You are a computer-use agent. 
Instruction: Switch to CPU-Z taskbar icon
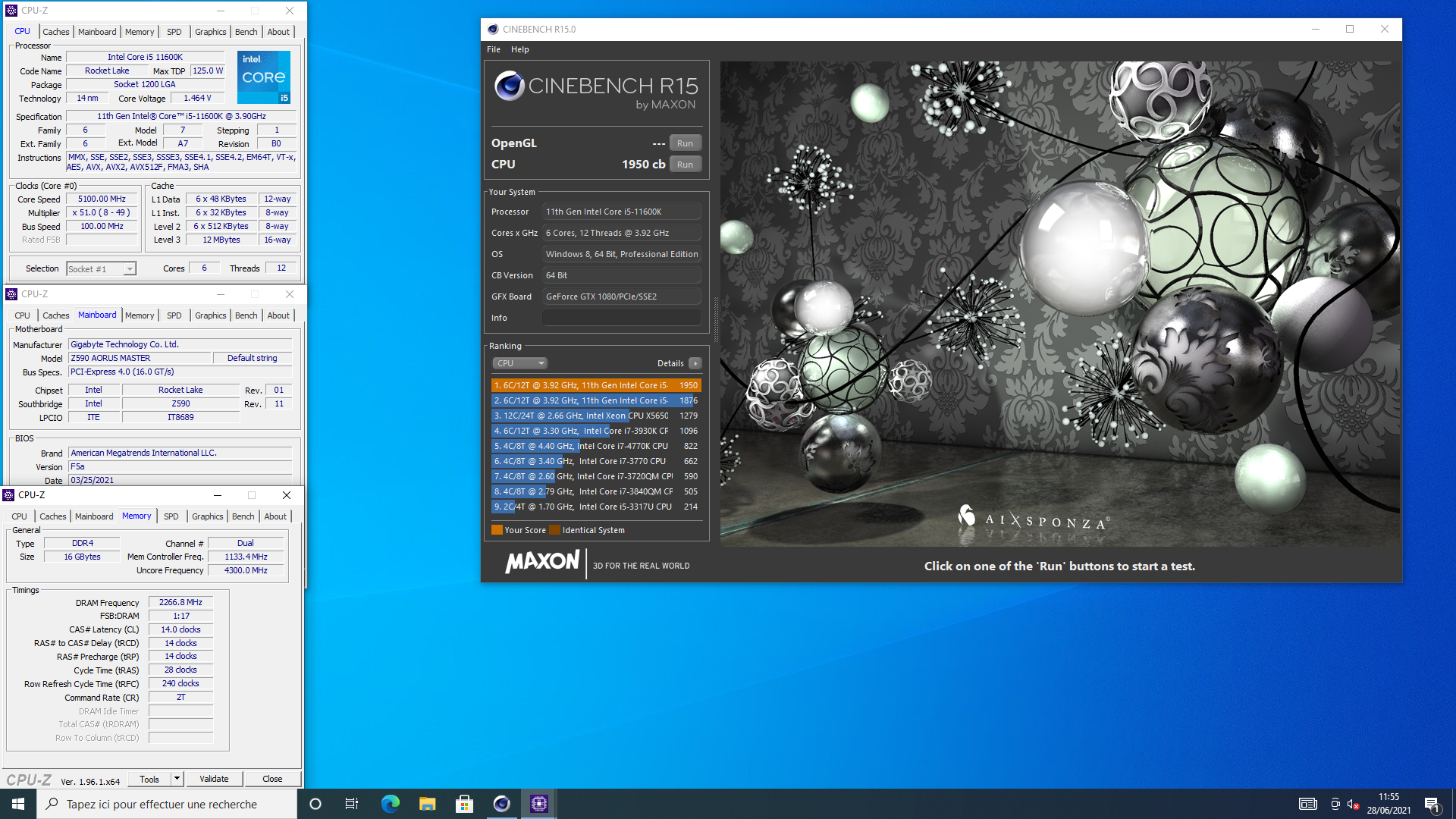tap(538, 804)
